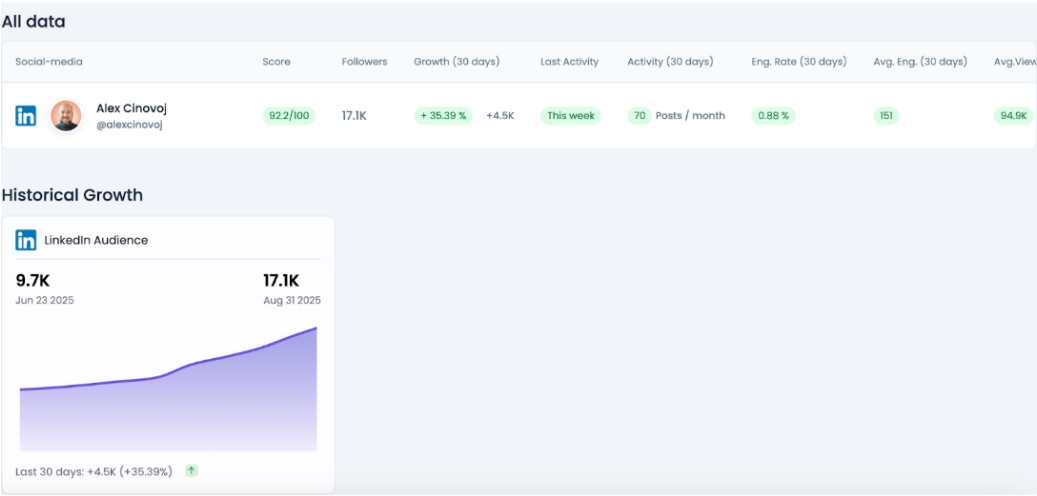Image resolution: width=1037 pixels, height=496 pixels.
Task: Click the purple audience growth area chart
Action: [x=168, y=390]
